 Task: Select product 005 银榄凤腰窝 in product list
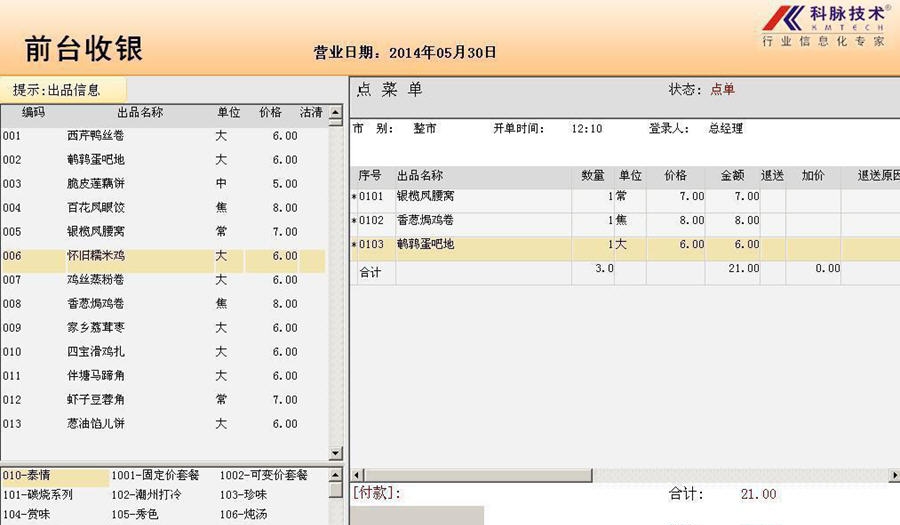point(164,232)
